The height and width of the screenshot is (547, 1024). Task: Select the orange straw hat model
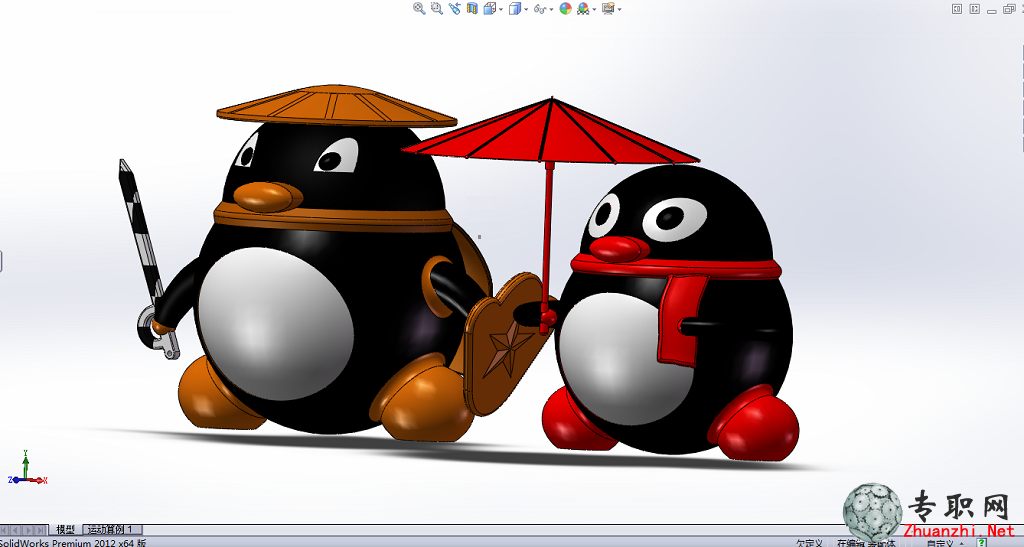[x=336, y=104]
